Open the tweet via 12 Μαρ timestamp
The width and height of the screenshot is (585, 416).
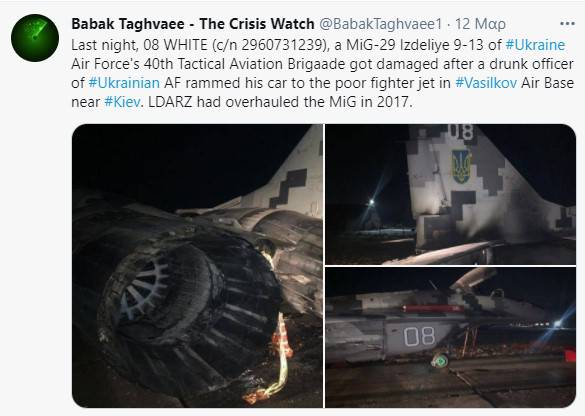480,24
